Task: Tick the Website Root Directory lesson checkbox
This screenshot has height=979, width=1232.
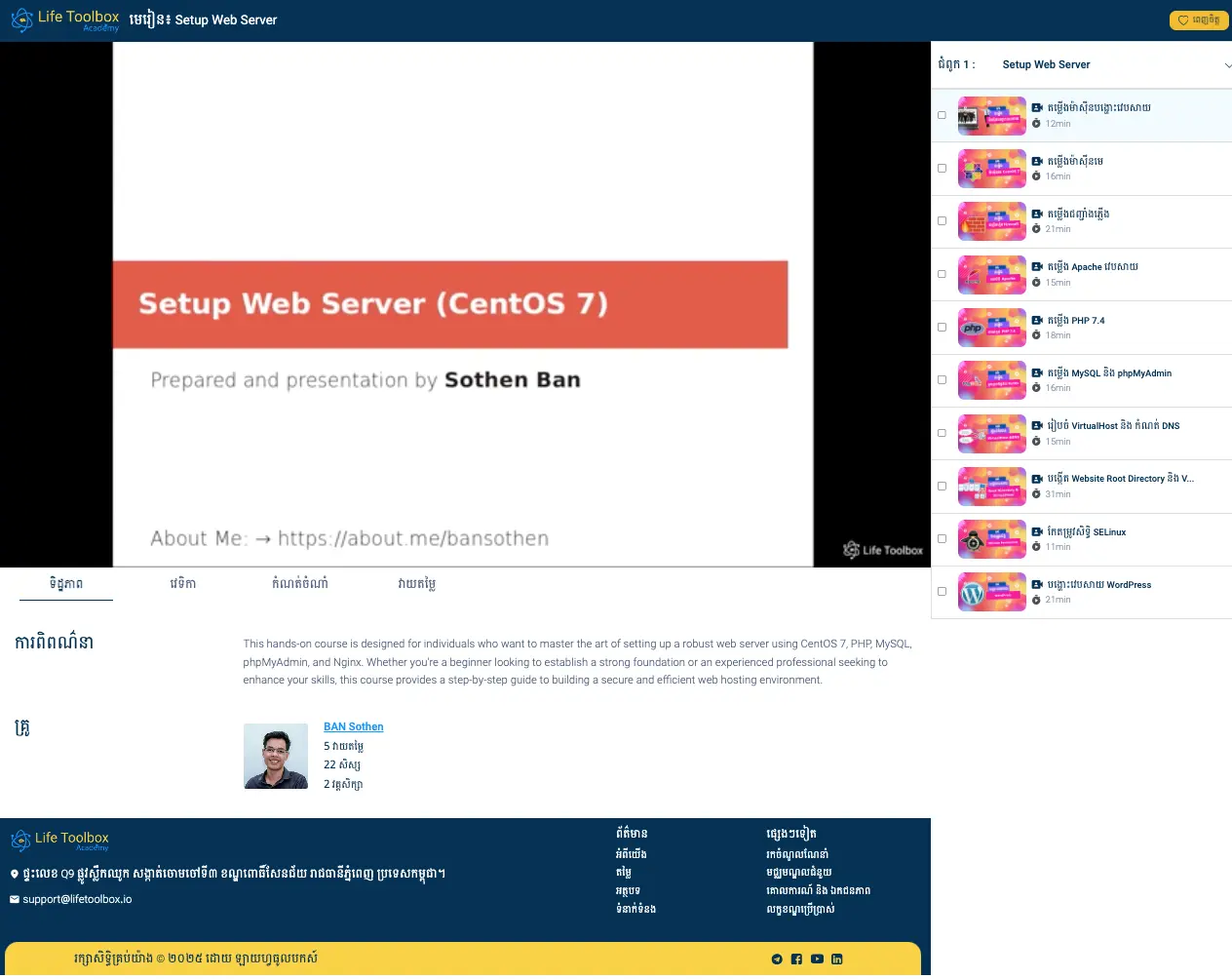Action: (942, 487)
